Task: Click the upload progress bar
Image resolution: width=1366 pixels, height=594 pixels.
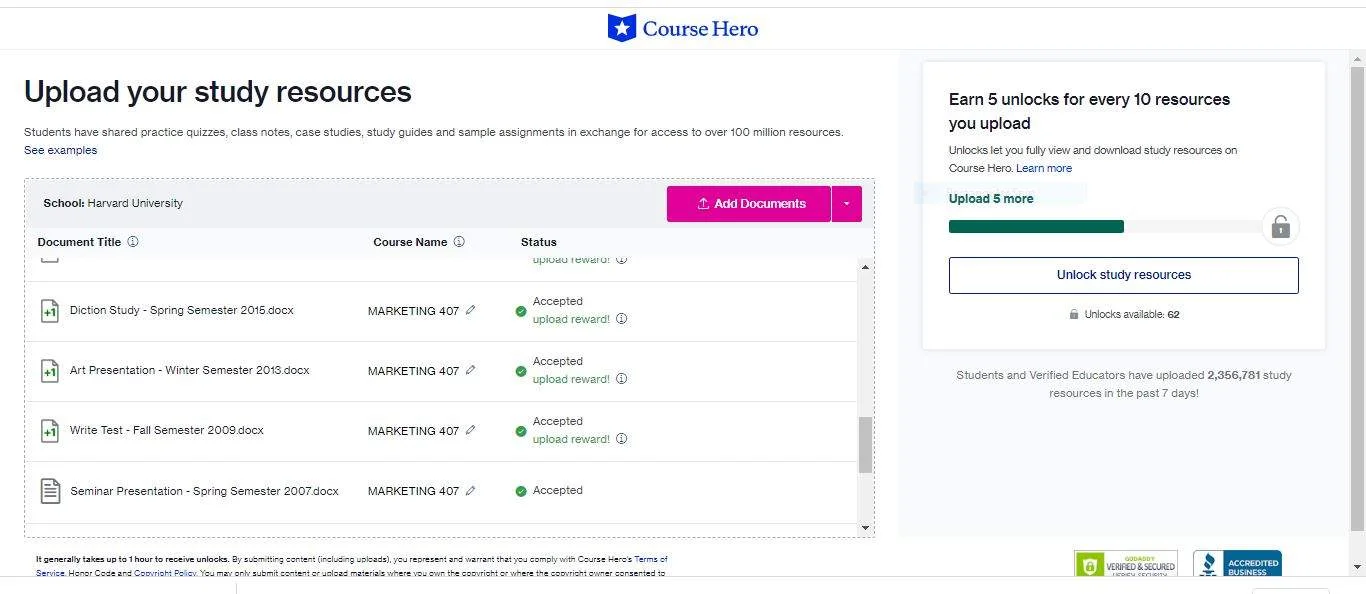Action: pyautogui.click(x=1105, y=227)
